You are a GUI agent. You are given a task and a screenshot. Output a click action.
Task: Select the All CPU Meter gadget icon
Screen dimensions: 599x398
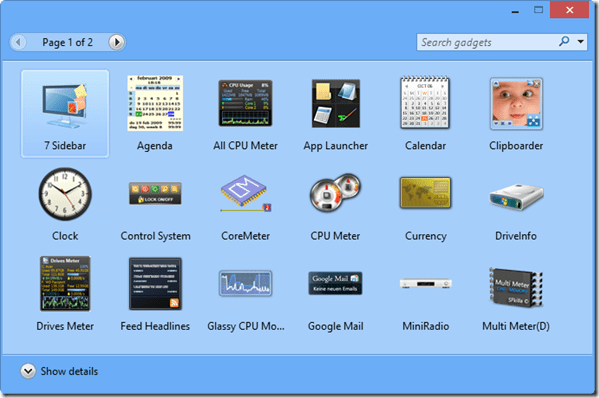(x=245, y=103)
